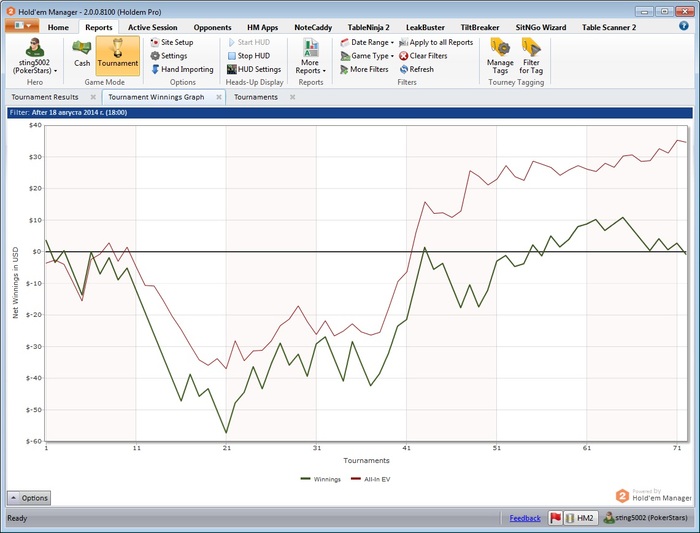This screenshot has height=533, width=700.
Task: Expand the Game Type dropdown arrow
Action: pyautogui.click(x=392, y=56)
